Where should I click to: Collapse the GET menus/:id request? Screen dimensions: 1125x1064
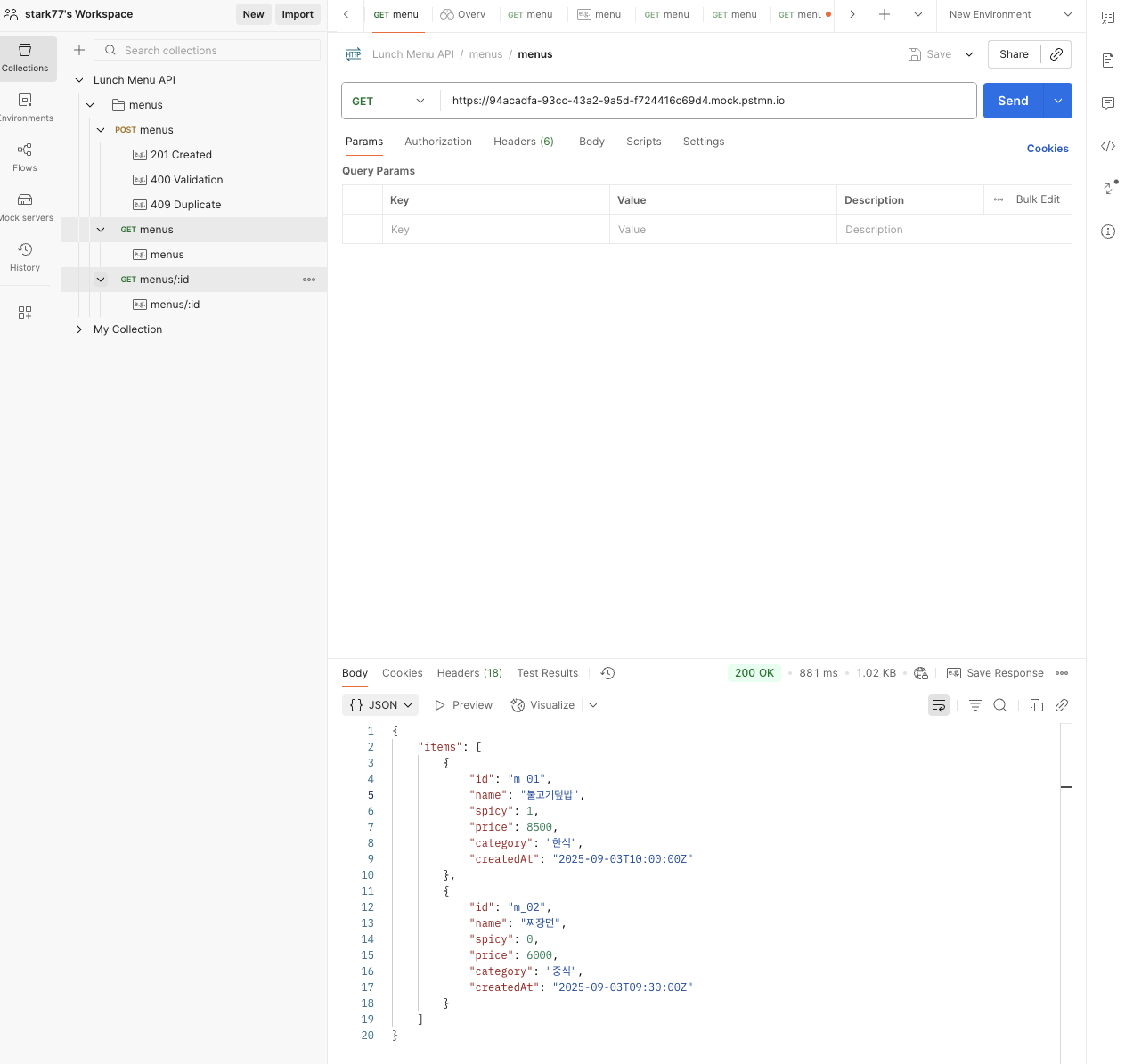(101, 280)
